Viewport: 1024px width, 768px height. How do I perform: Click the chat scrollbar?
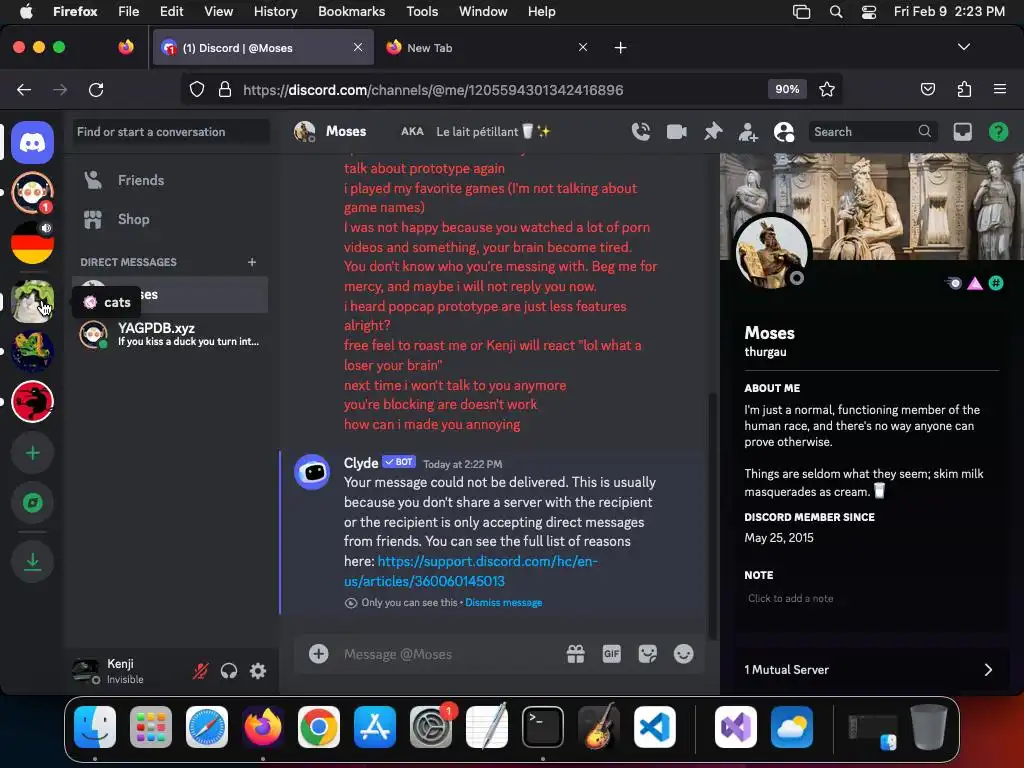click(712, 516)
